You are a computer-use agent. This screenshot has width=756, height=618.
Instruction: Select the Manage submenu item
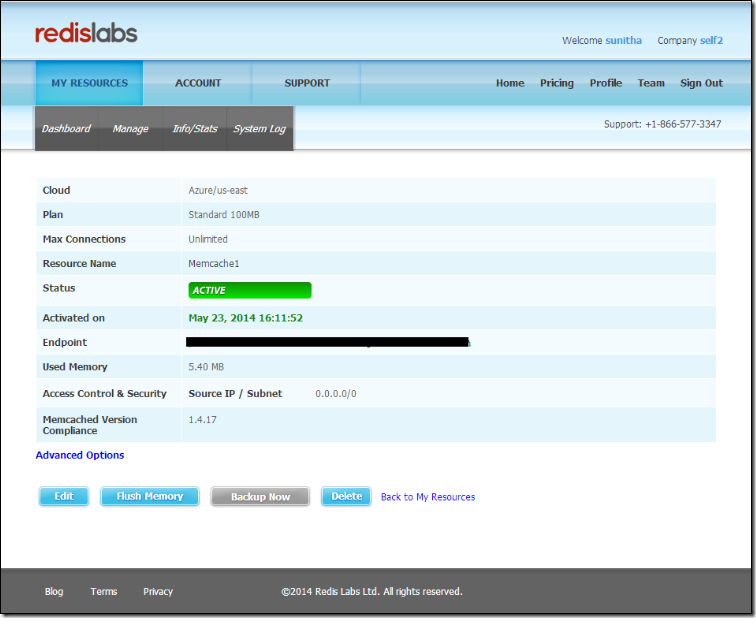pyautogui.click(x=130, y=129)
